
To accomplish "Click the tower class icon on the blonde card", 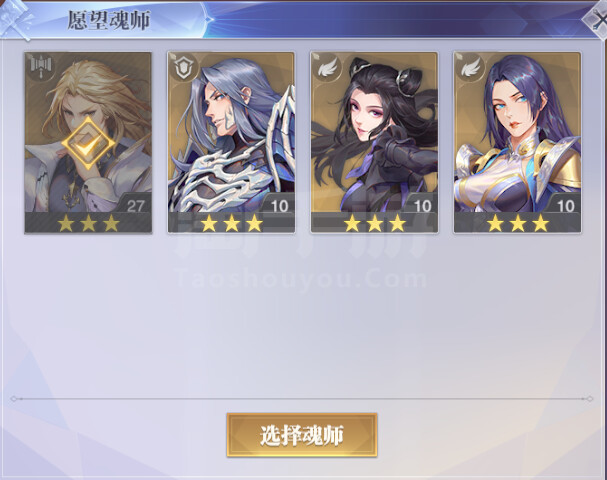I will (x=41, y=68).
